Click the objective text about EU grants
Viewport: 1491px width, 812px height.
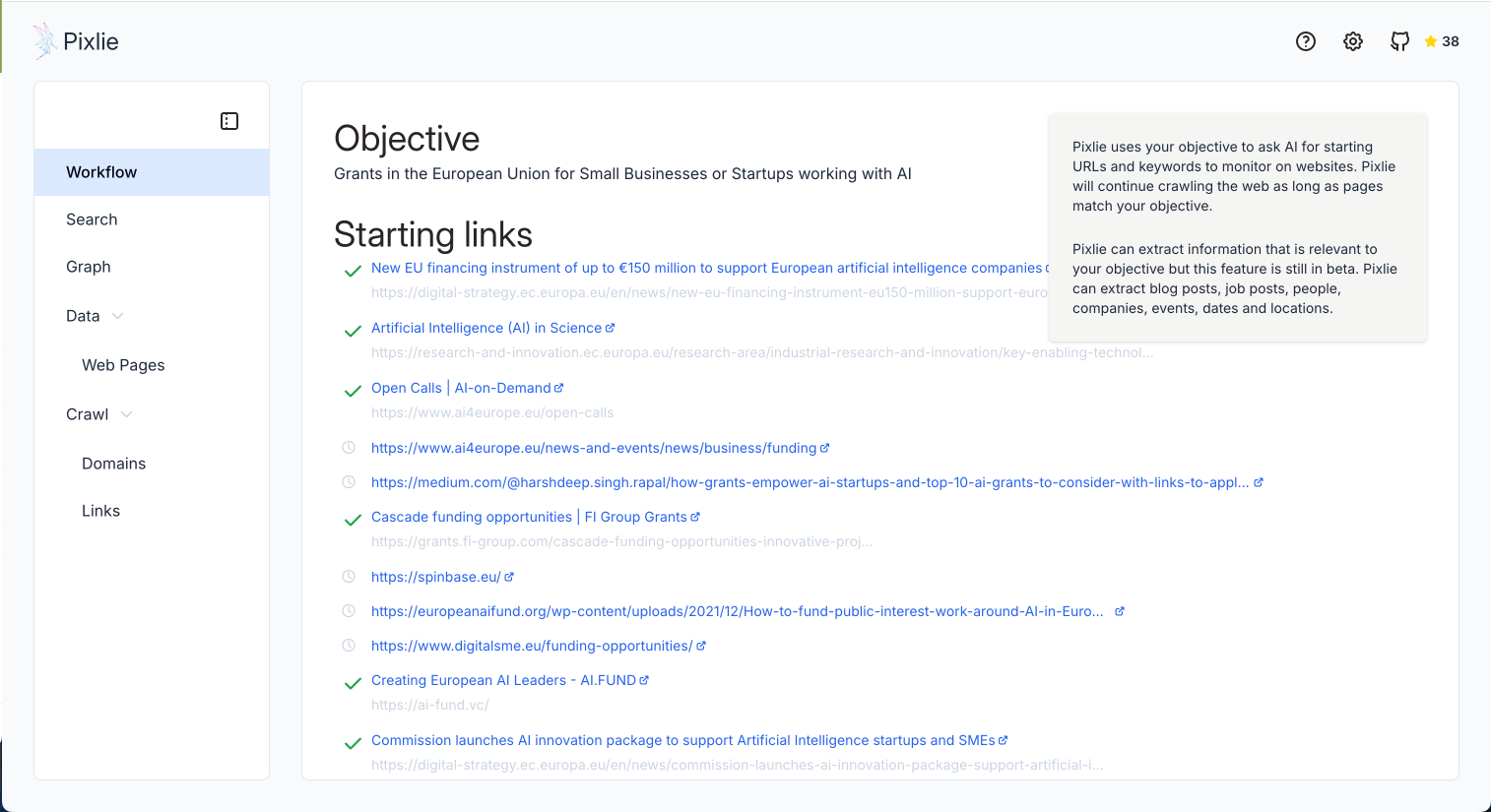[x=622, y=174]
